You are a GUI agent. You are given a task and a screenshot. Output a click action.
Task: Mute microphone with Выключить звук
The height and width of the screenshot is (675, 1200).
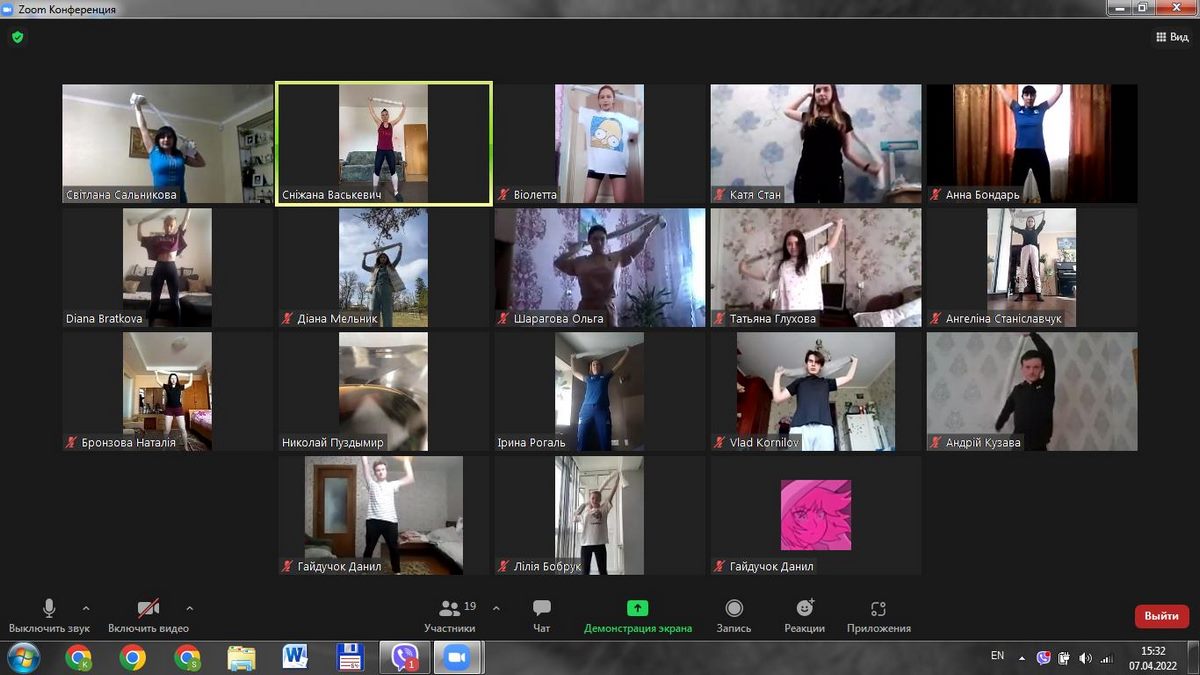[x=49, y=615]
